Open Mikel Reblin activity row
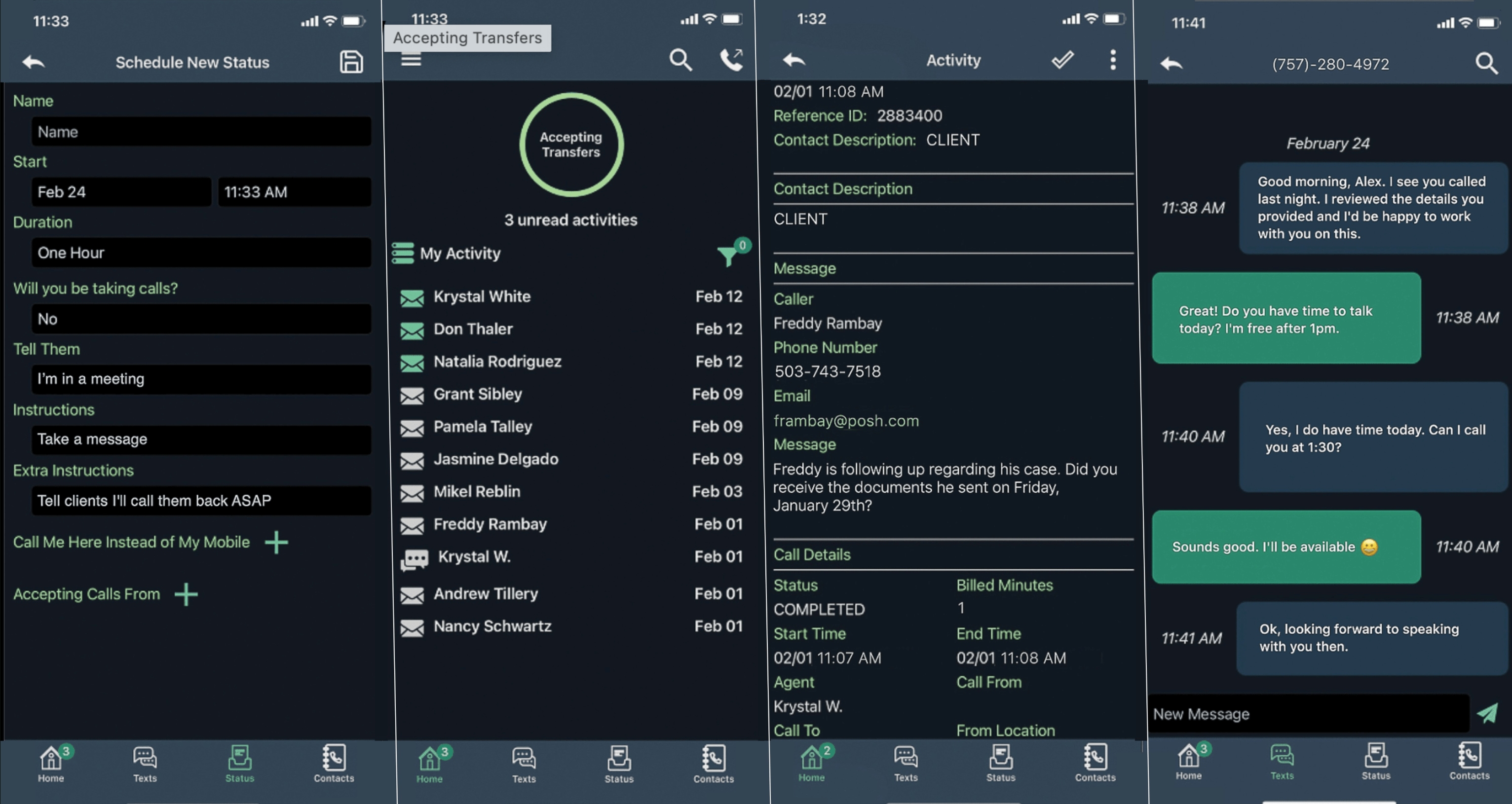Screen dimensions: 1512x804 [x=571, y=492]
